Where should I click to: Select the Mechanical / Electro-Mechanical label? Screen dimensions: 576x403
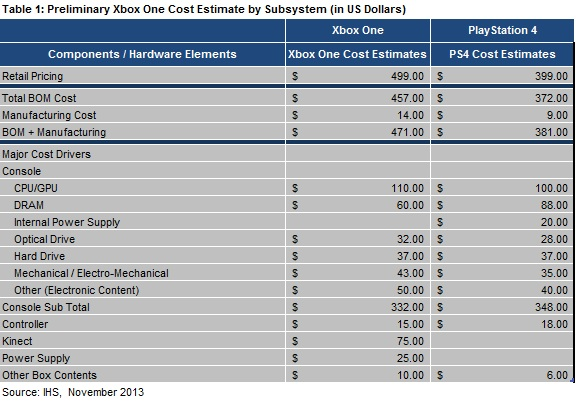point(91,273)
